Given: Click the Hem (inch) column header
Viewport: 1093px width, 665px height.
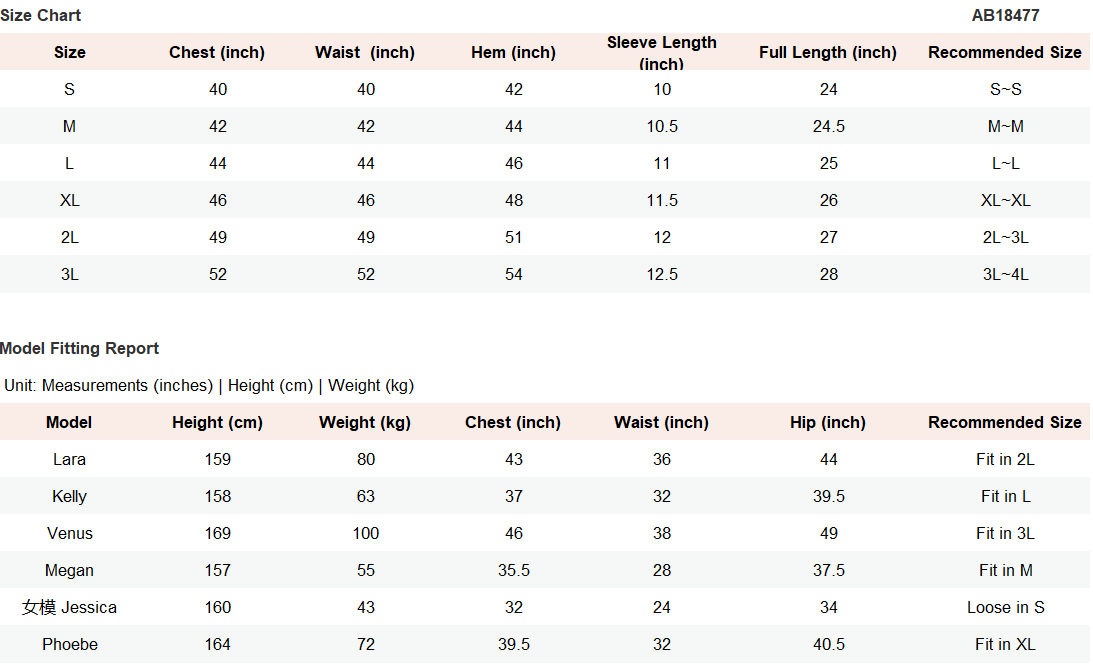Looking at the screenshot, I should point(513,52).
